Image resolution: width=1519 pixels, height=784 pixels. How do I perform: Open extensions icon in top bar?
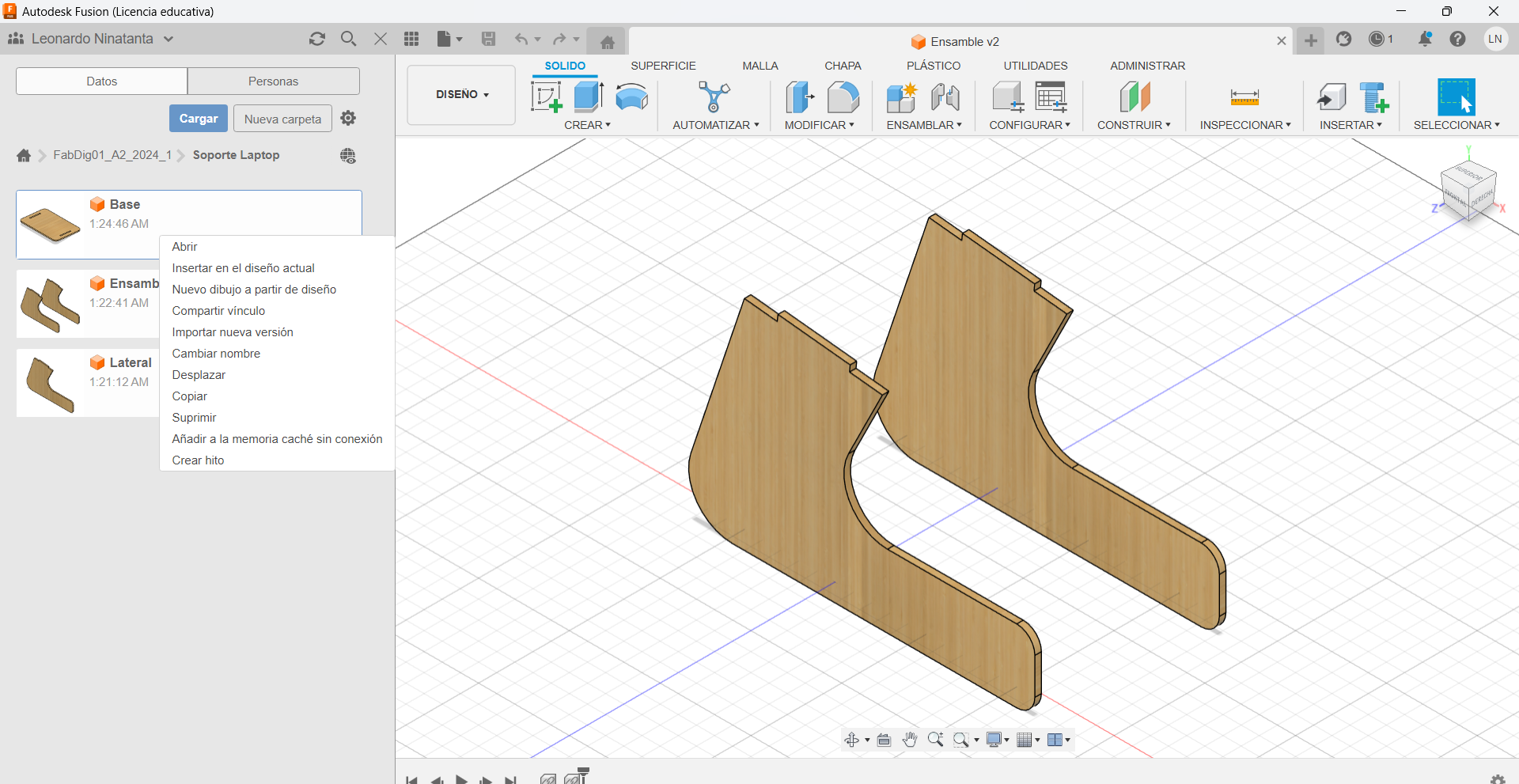1344,39
